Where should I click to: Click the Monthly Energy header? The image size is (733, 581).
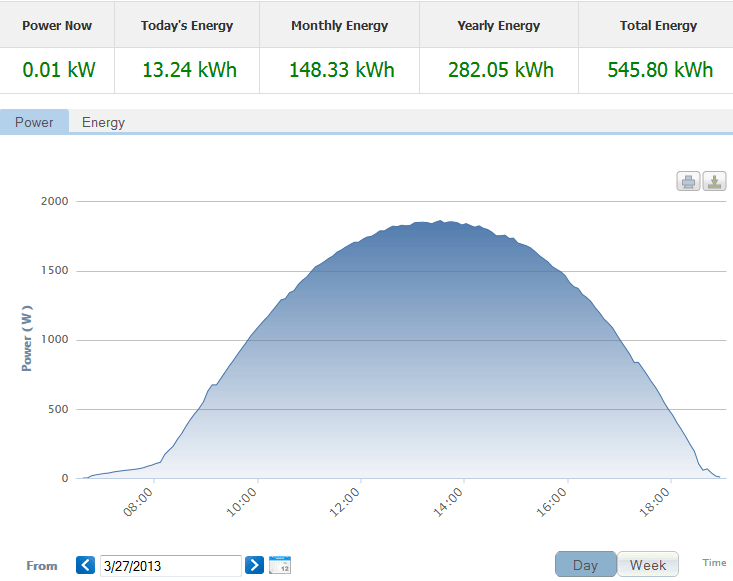[340, 26]
